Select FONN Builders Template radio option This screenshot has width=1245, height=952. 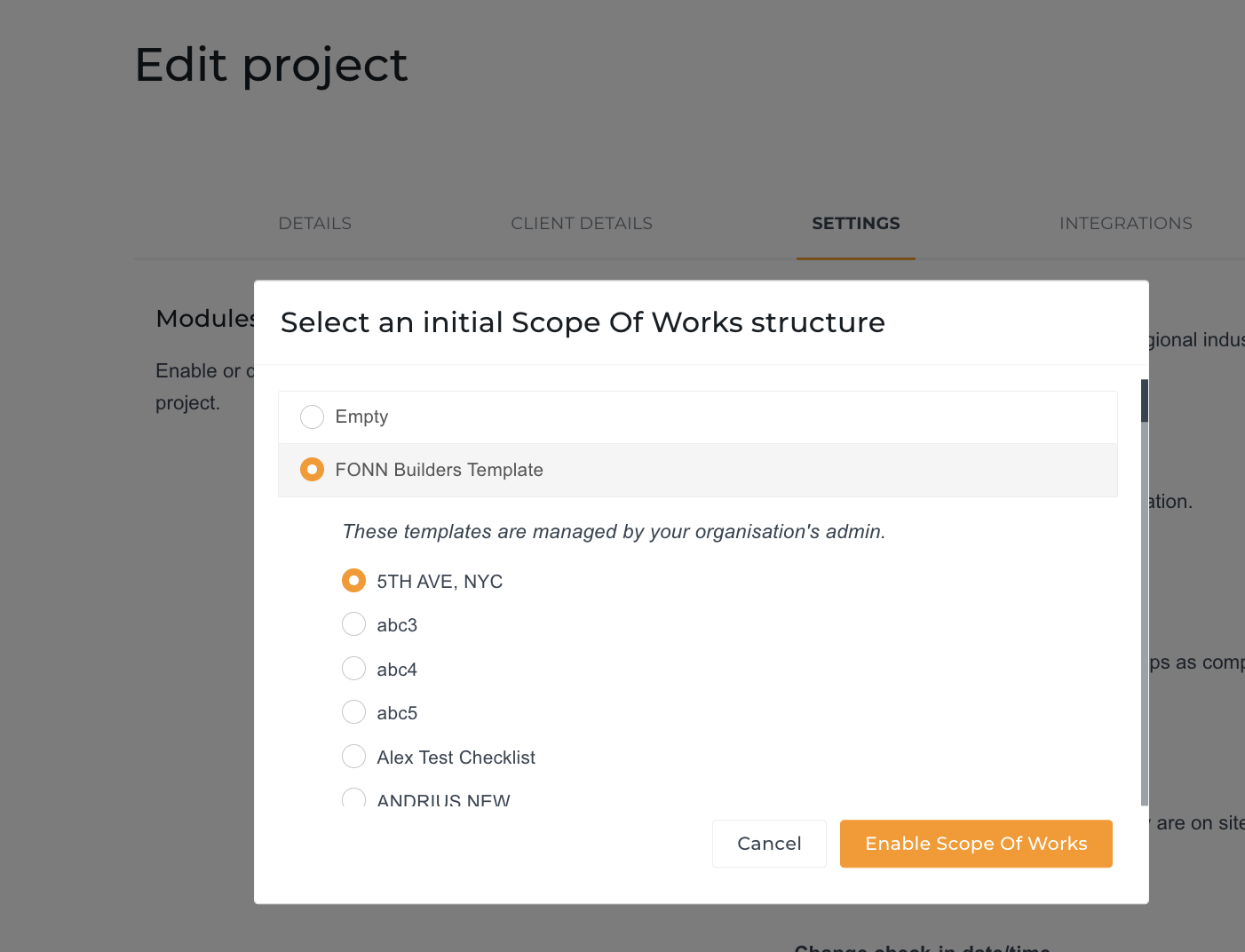pyautogui.click(x=312, y=470)
